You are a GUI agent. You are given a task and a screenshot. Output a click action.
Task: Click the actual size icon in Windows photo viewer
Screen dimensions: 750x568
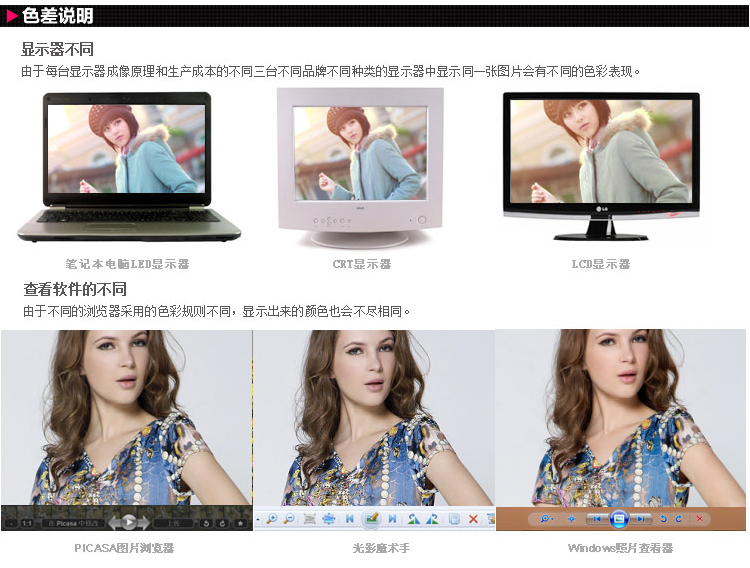571,519
